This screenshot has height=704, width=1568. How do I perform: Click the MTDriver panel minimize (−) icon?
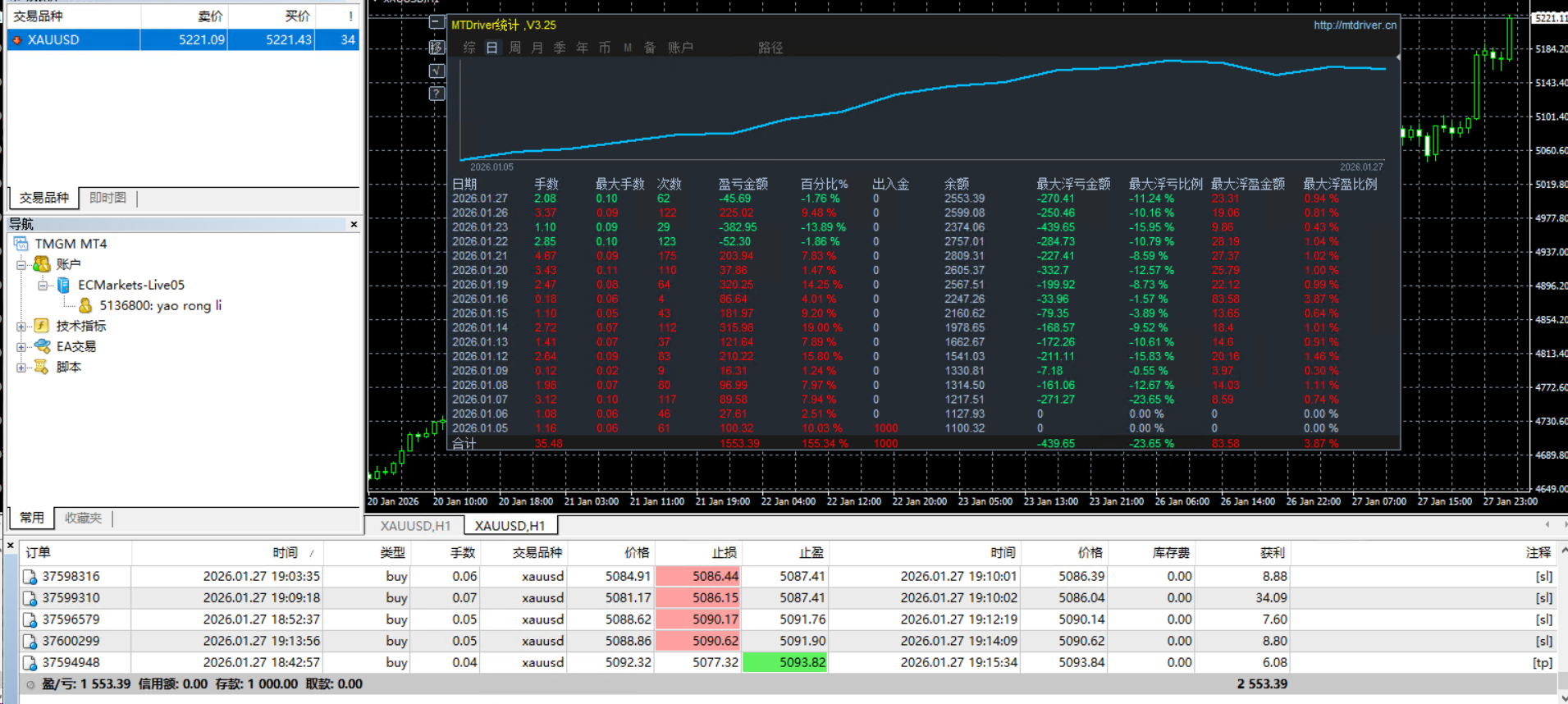[437, 23]
